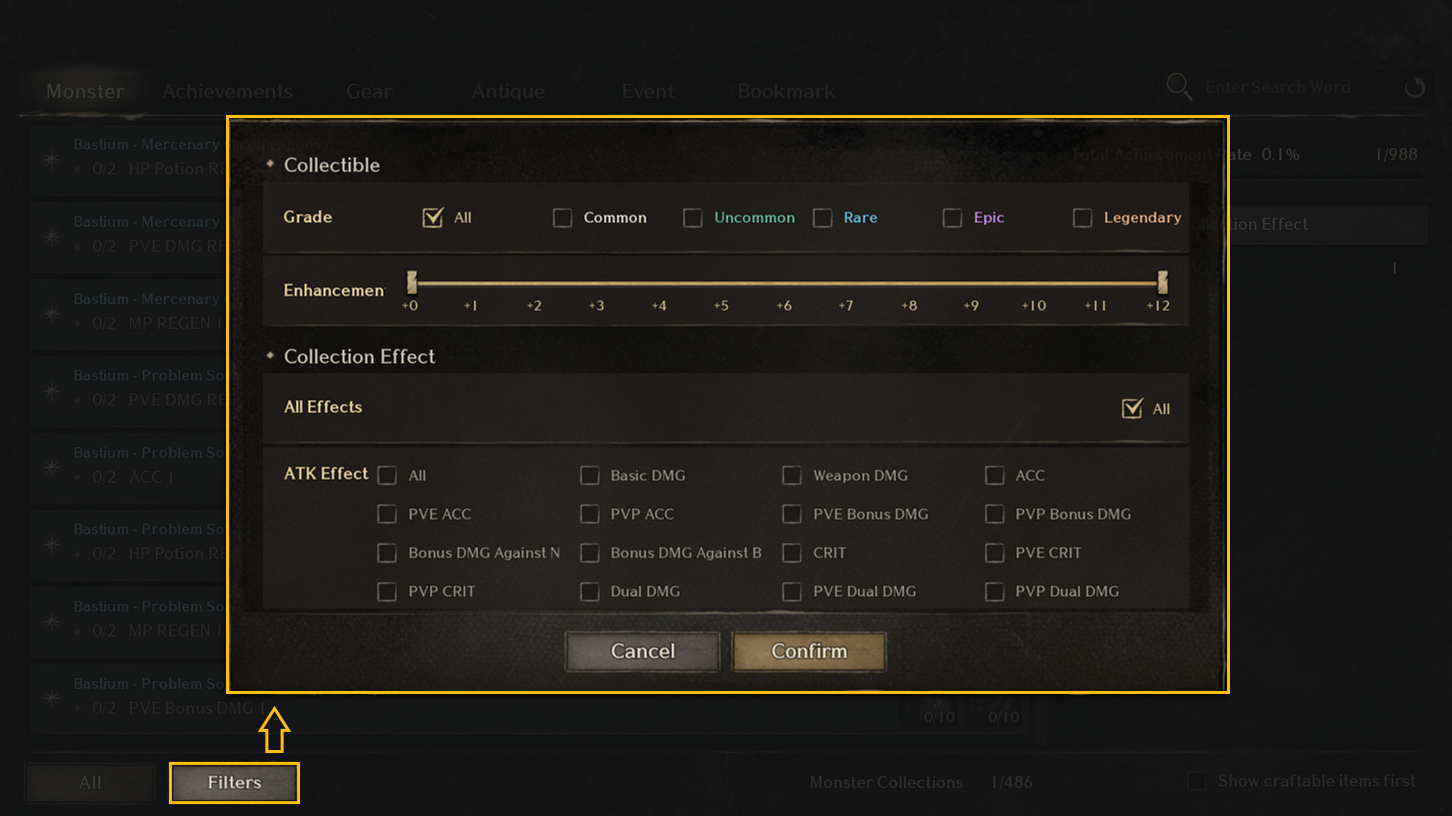Select the PVE Bonus DMG checkbox
The width and height of the screenshot is (1452, 816).
pyautogui.click(x=792, y=514)
